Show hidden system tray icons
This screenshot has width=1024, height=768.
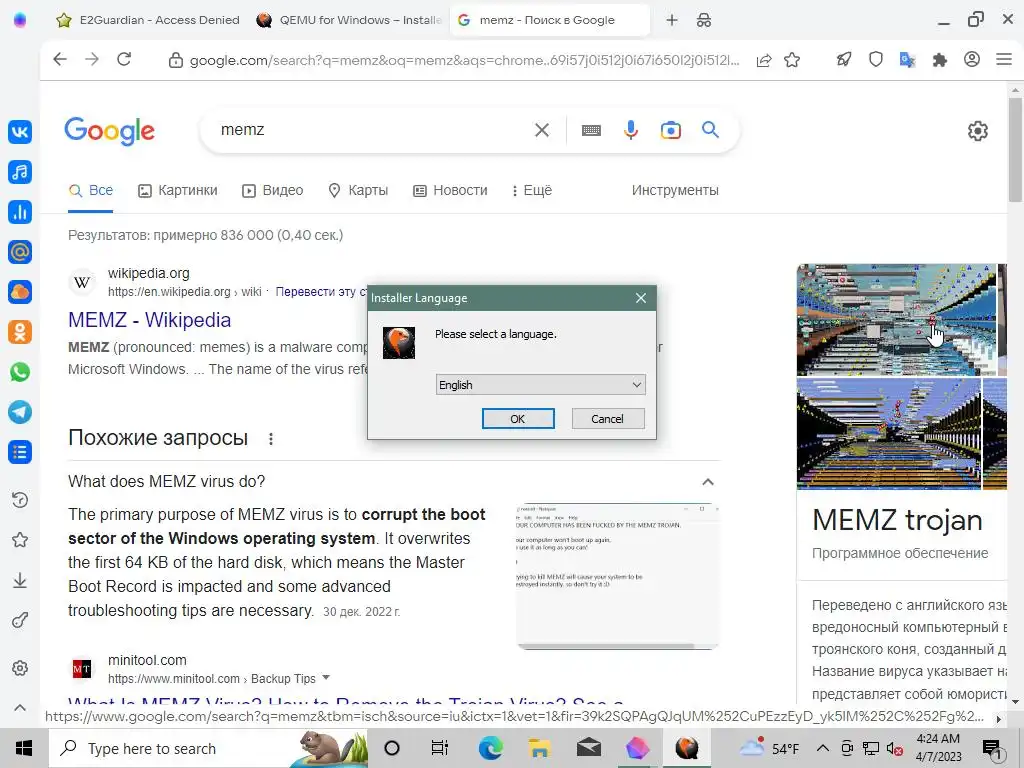(823, 748)
